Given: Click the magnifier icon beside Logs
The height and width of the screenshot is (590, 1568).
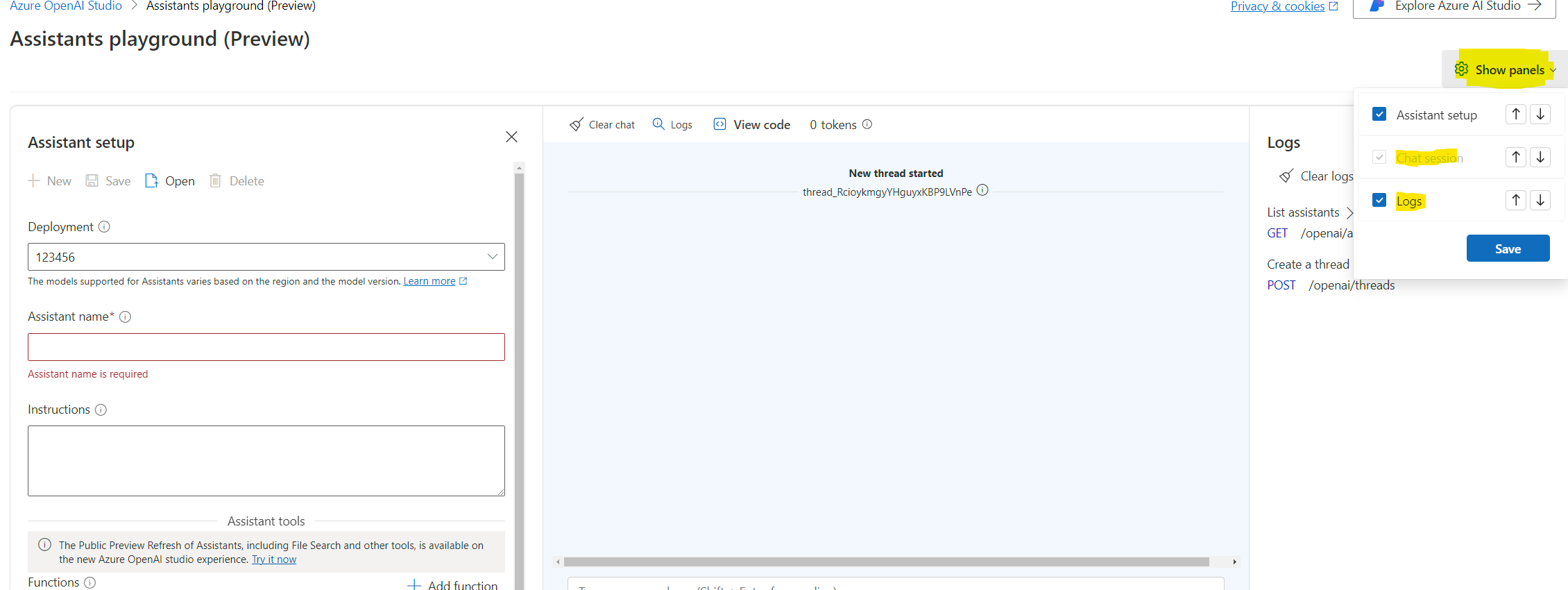Looking at the screenshot, I should [x=658, y=124].
